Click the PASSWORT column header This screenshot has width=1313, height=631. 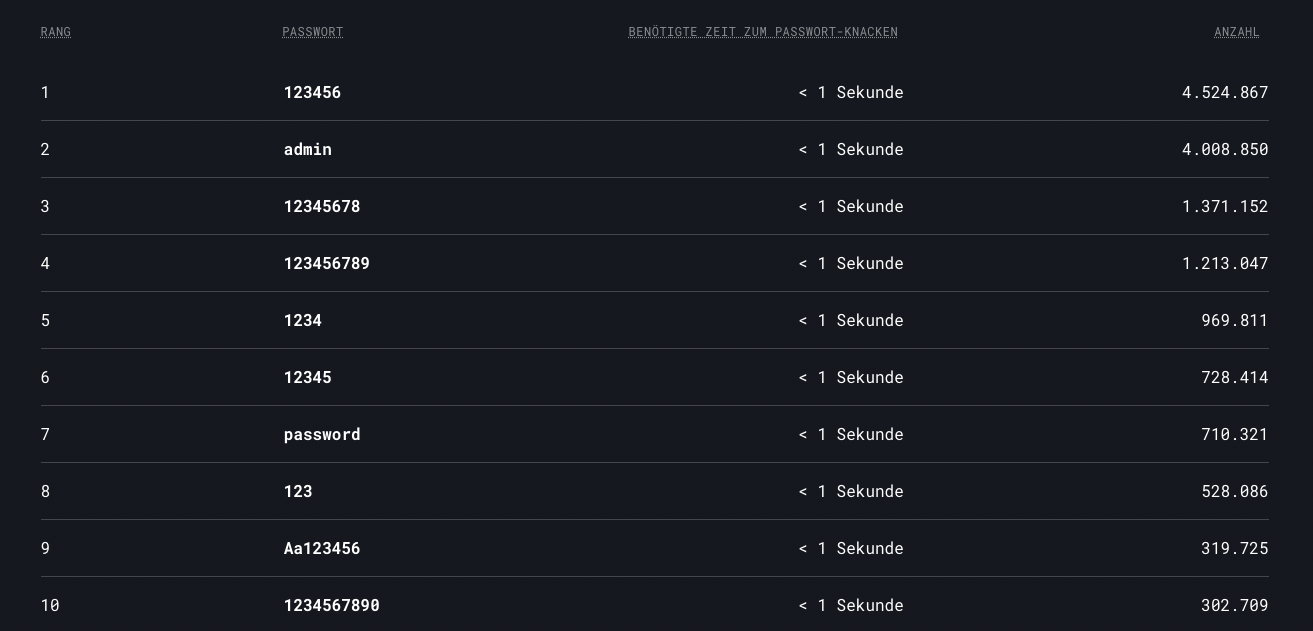(x=313, y=32)
